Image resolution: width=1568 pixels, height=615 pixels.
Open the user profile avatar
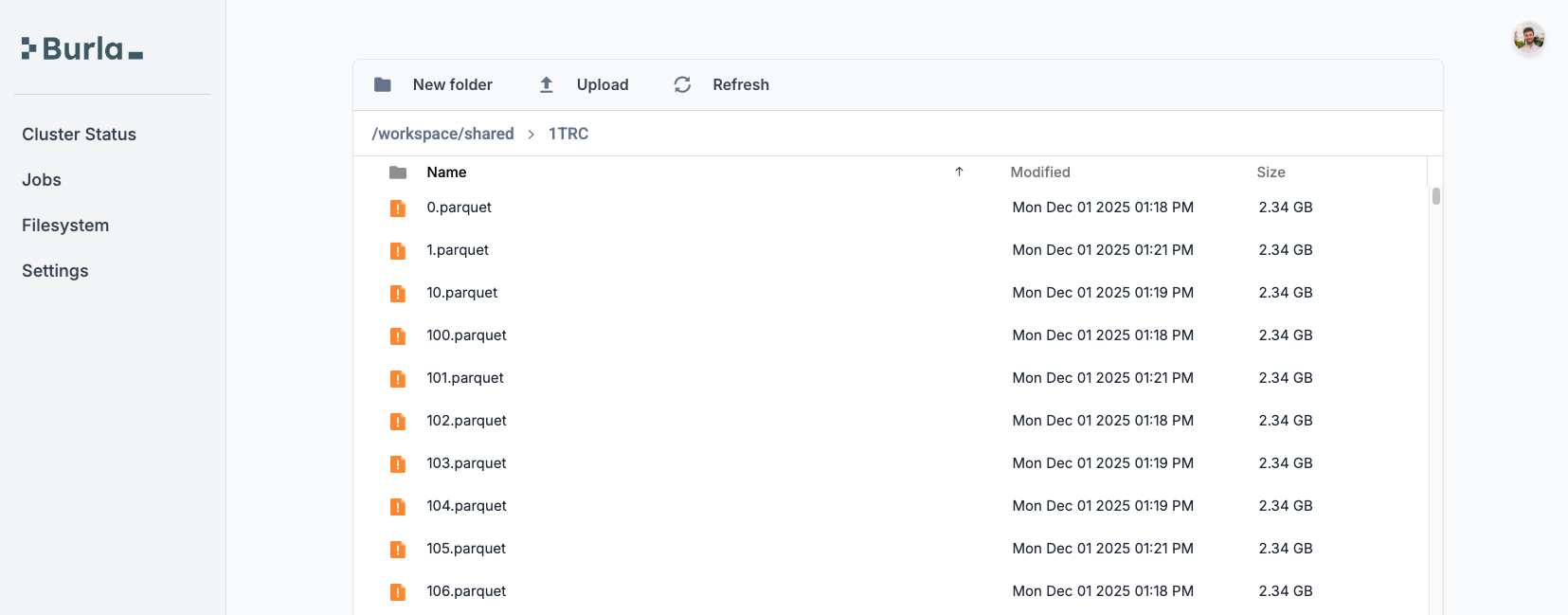click(x=1528, y=39)
